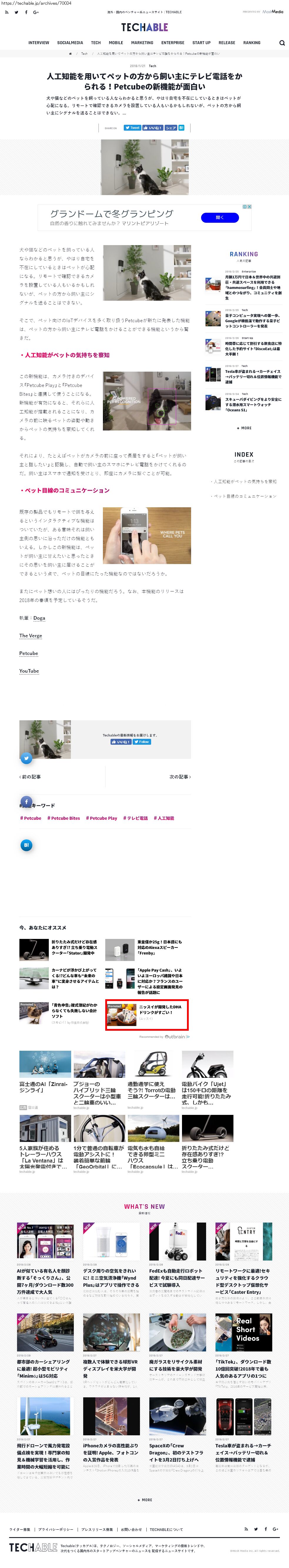Click the Google+ icon in the footer
The image size is (289, 1568).
[x=275, y=1529]
